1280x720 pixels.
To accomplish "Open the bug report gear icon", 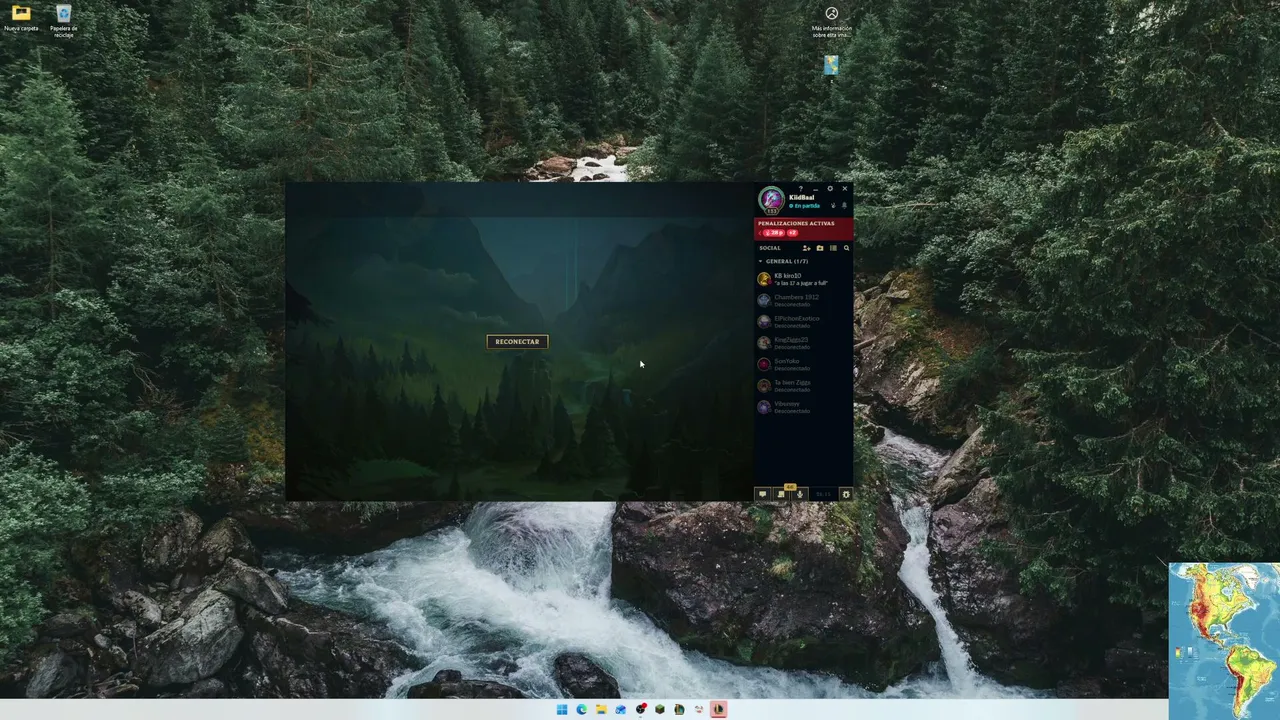I will point(846,494).
